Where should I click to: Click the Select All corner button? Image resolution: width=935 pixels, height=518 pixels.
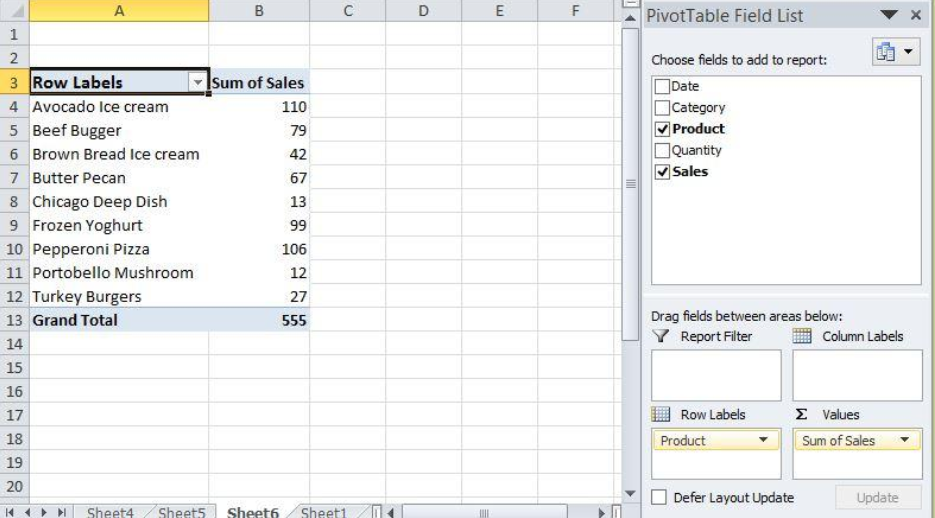(x=14, y=10)
